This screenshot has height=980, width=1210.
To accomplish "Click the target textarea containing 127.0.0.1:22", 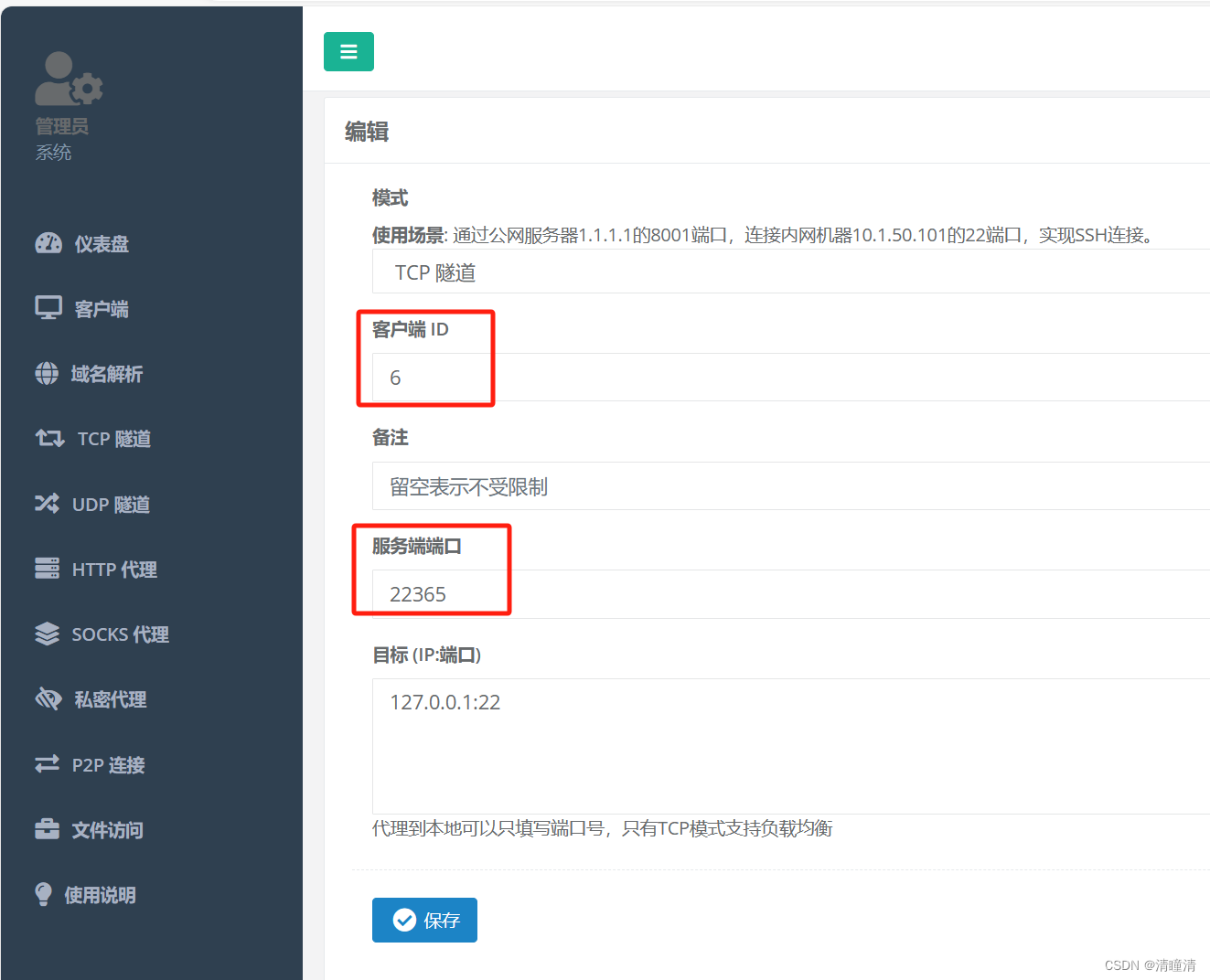I will (x=791, y=746).
